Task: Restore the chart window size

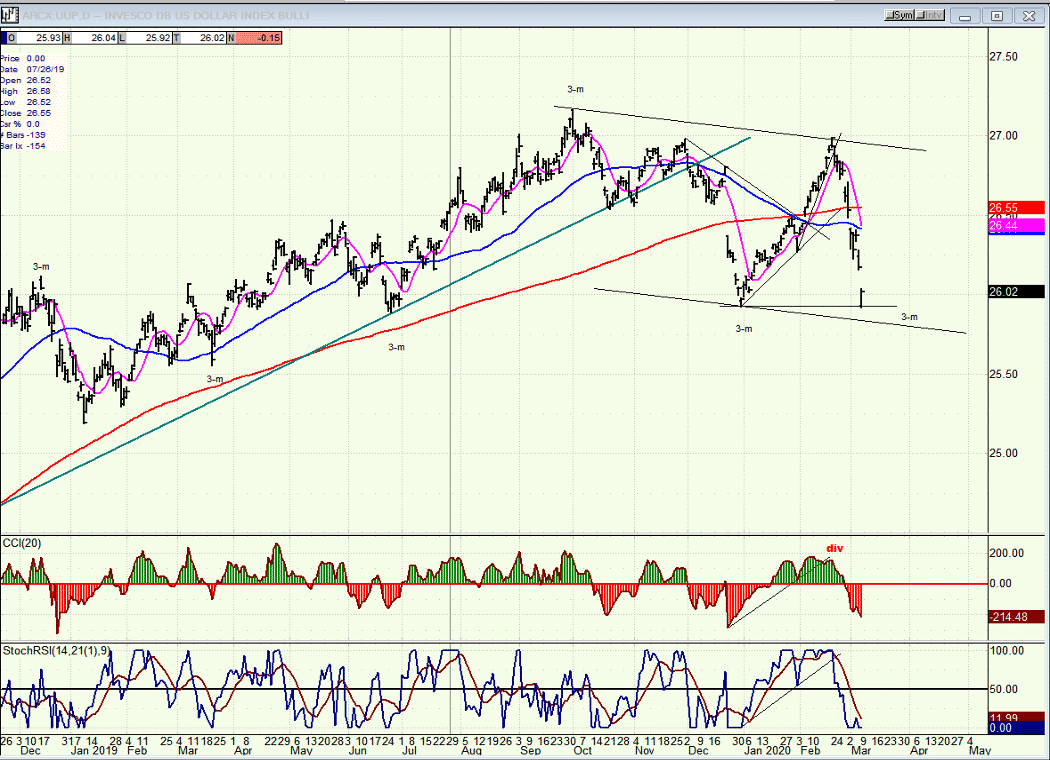Action: click(x=996, y=16)
